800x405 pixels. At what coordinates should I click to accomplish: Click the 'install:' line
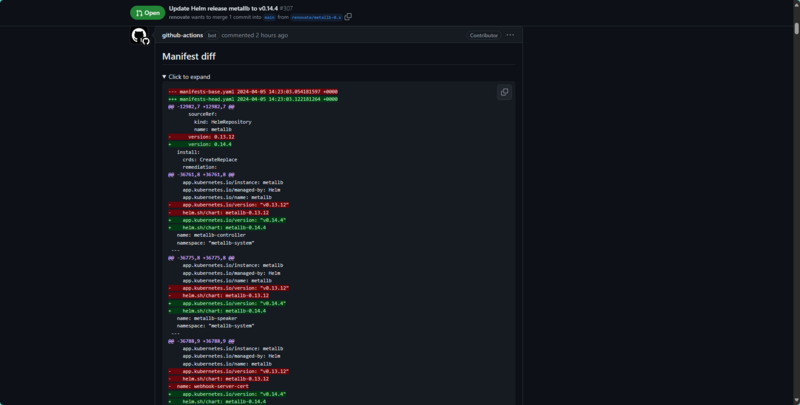tap(188, 152)
